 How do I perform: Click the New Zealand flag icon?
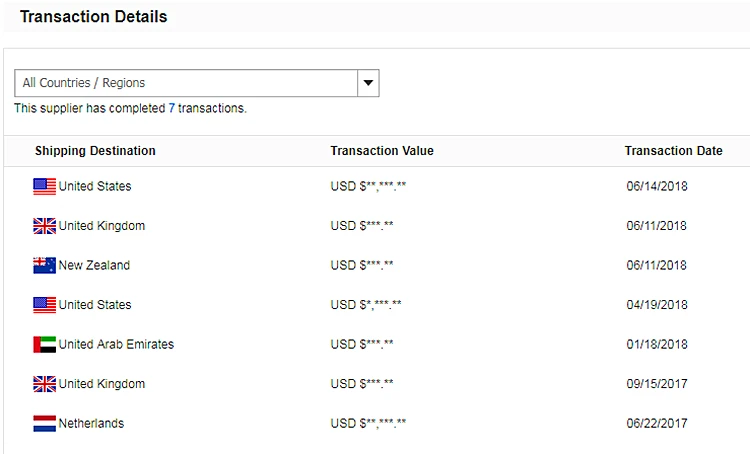[44, 265]
